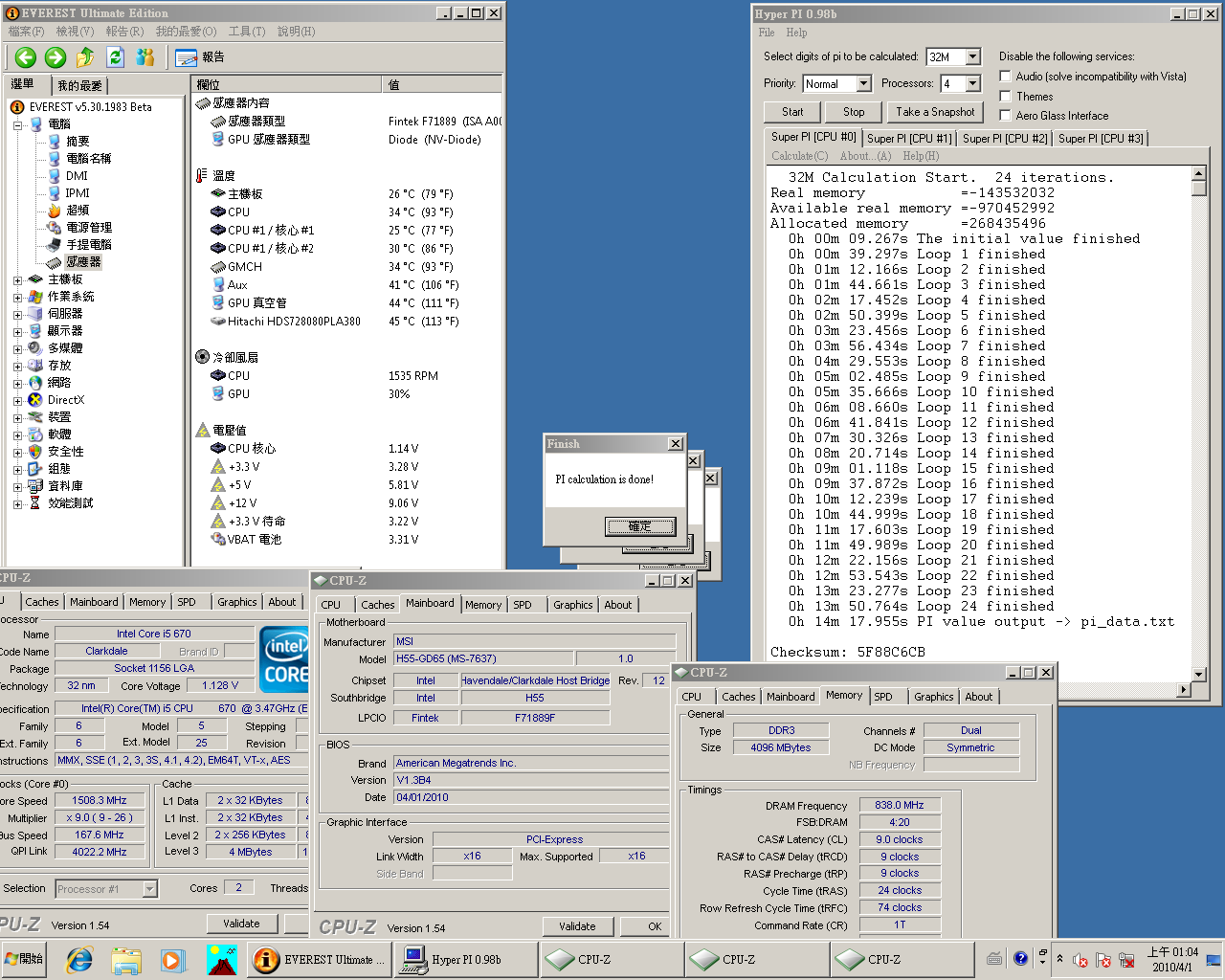Expand the 主機板 tree node
The width and height of the screenshot is (1225, 980).
click(18, 280)
